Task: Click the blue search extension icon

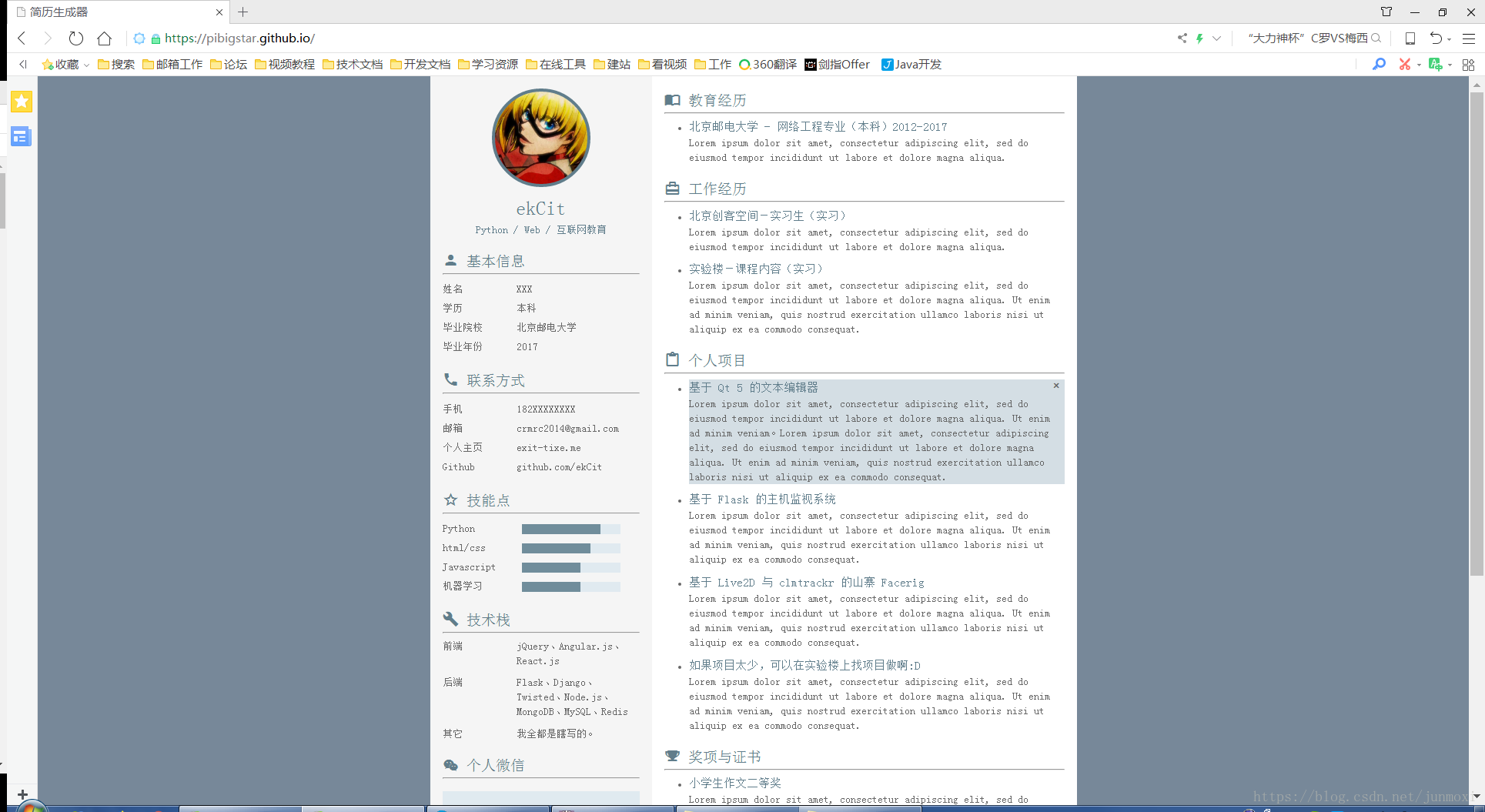Action: click(1379, 65)
